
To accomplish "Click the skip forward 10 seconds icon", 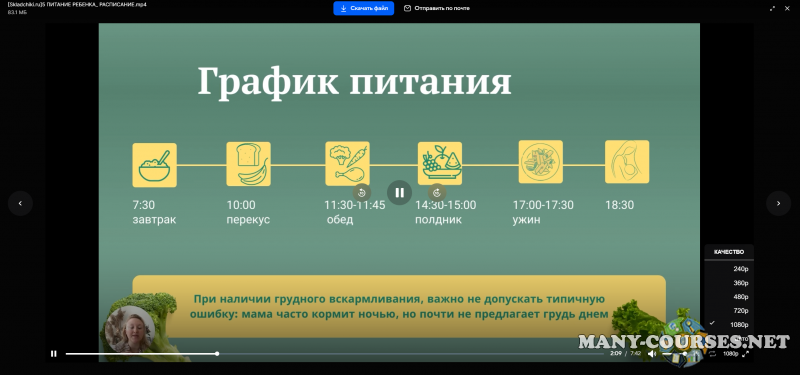I will (437, 192).
